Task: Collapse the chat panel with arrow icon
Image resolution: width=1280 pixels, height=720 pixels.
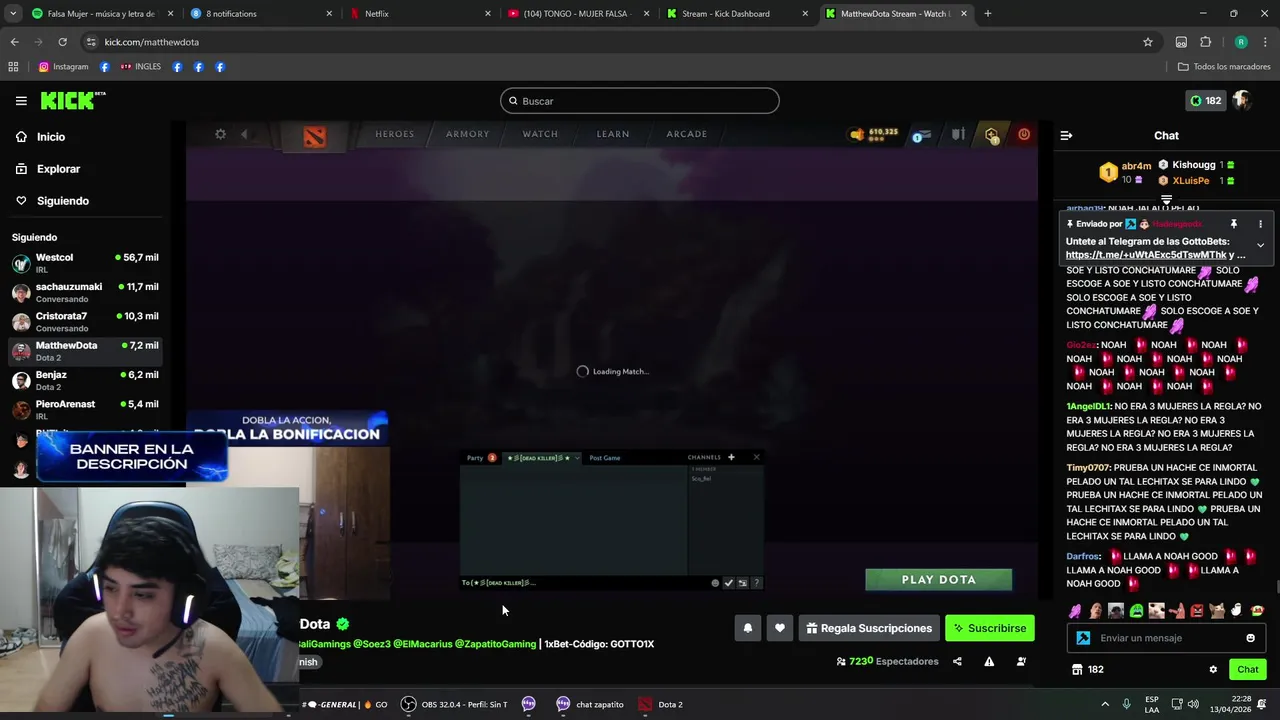Action: click(1066, 135)
